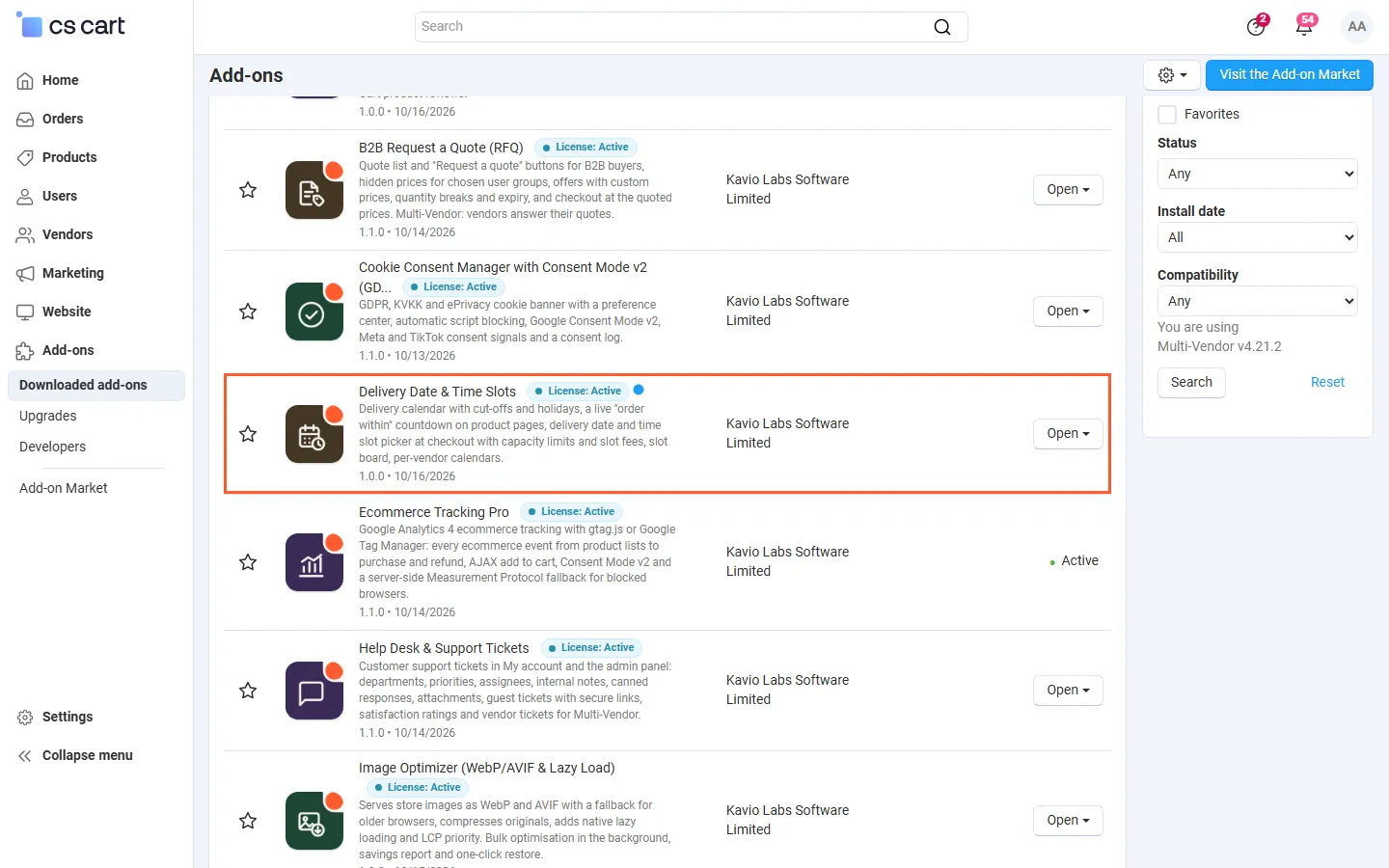This screenshot has height=868, width=1389.
Task: Expand the gear settings dropdown
Action: (x=1172, y=75)
